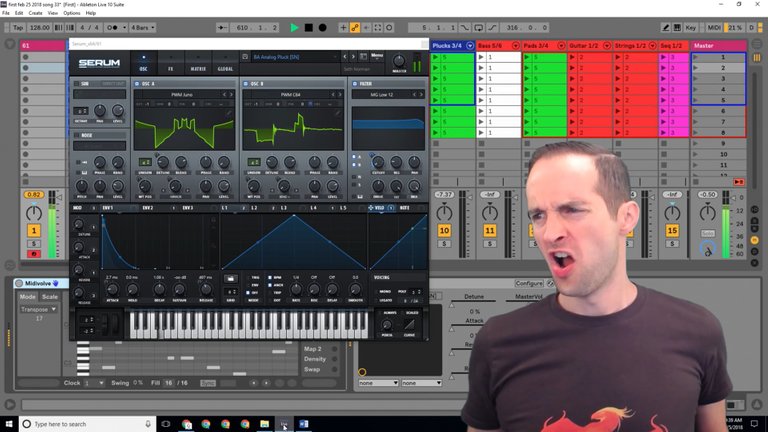Toggle Follow arrow in the control bar

click(222, 28)
